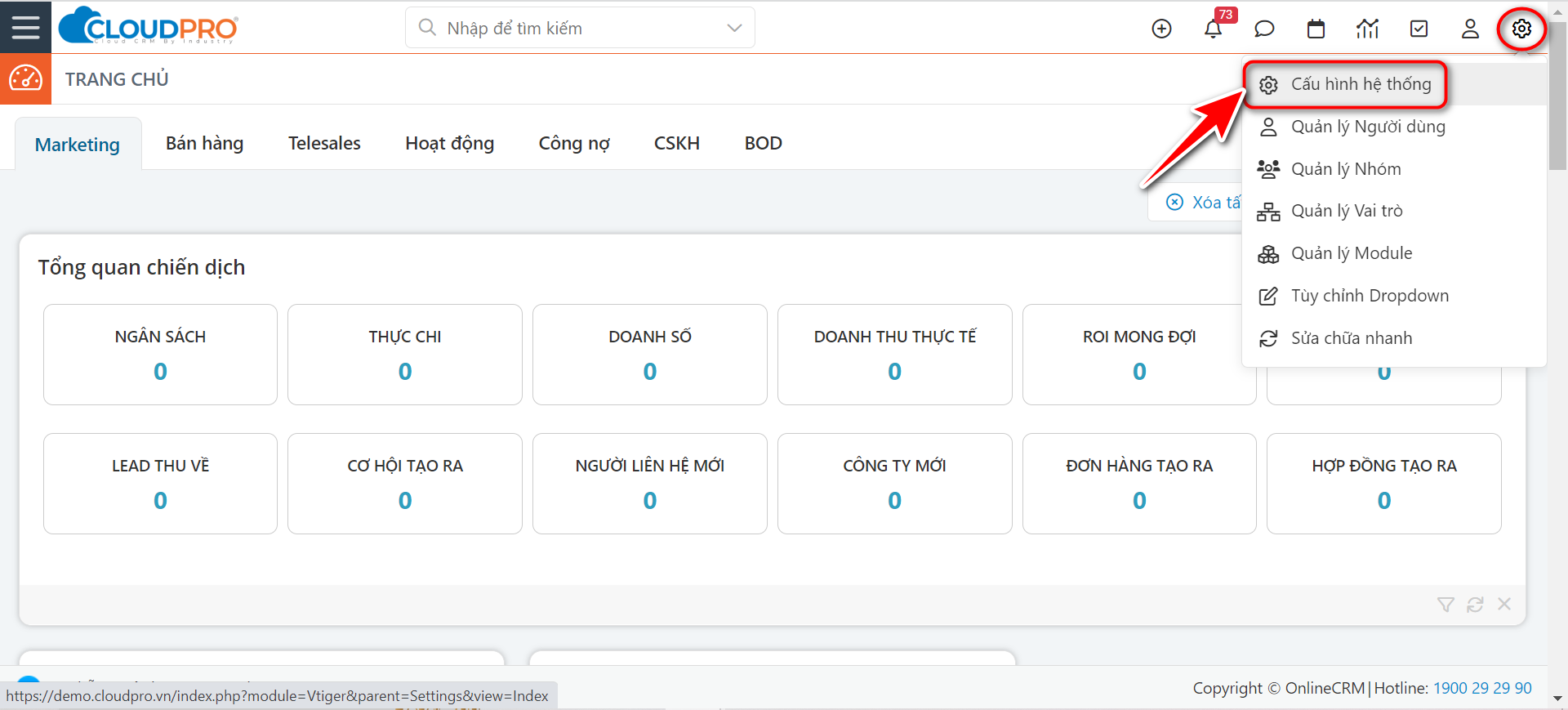Screen dimensions: 1568x710
Task: Click the LEAD THU VỀ card
Action: [x=160, y=484]
